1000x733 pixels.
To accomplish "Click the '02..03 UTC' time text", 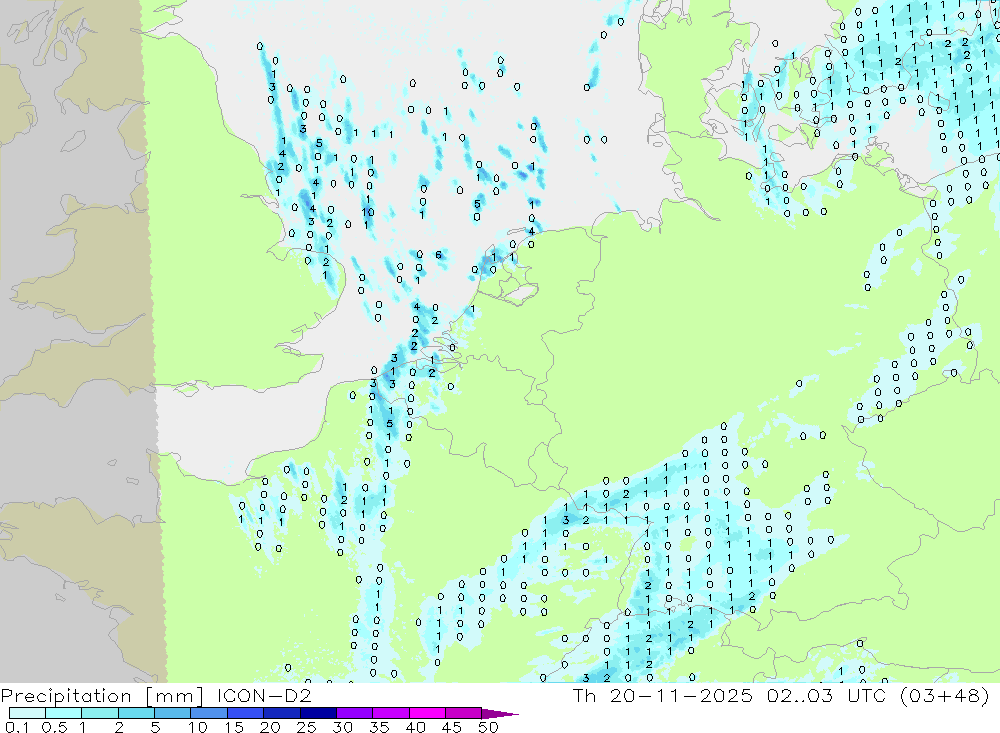I will [x=826, y=695].
